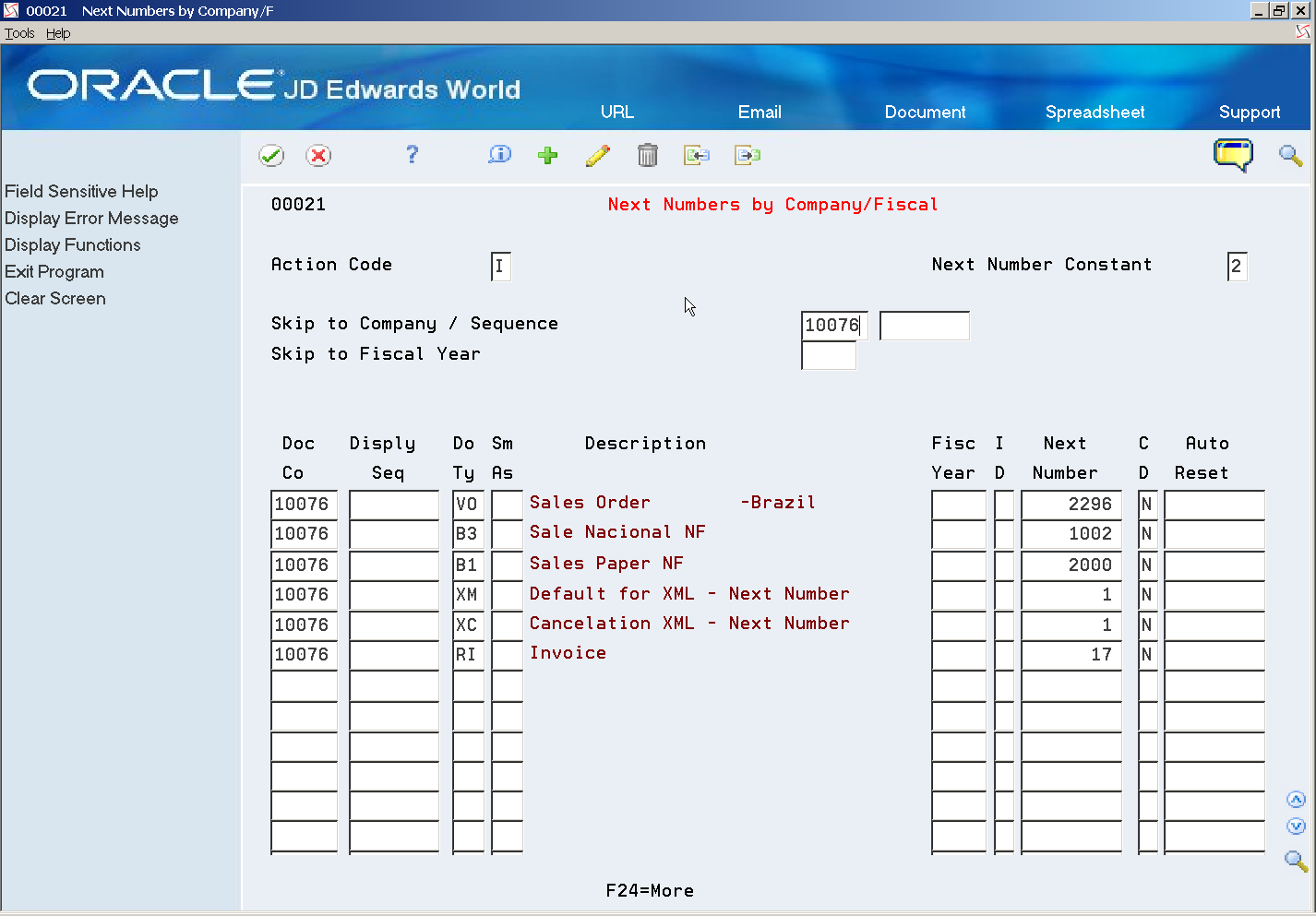Click C D field in Sale Nacional NF row

[1148, 534]
